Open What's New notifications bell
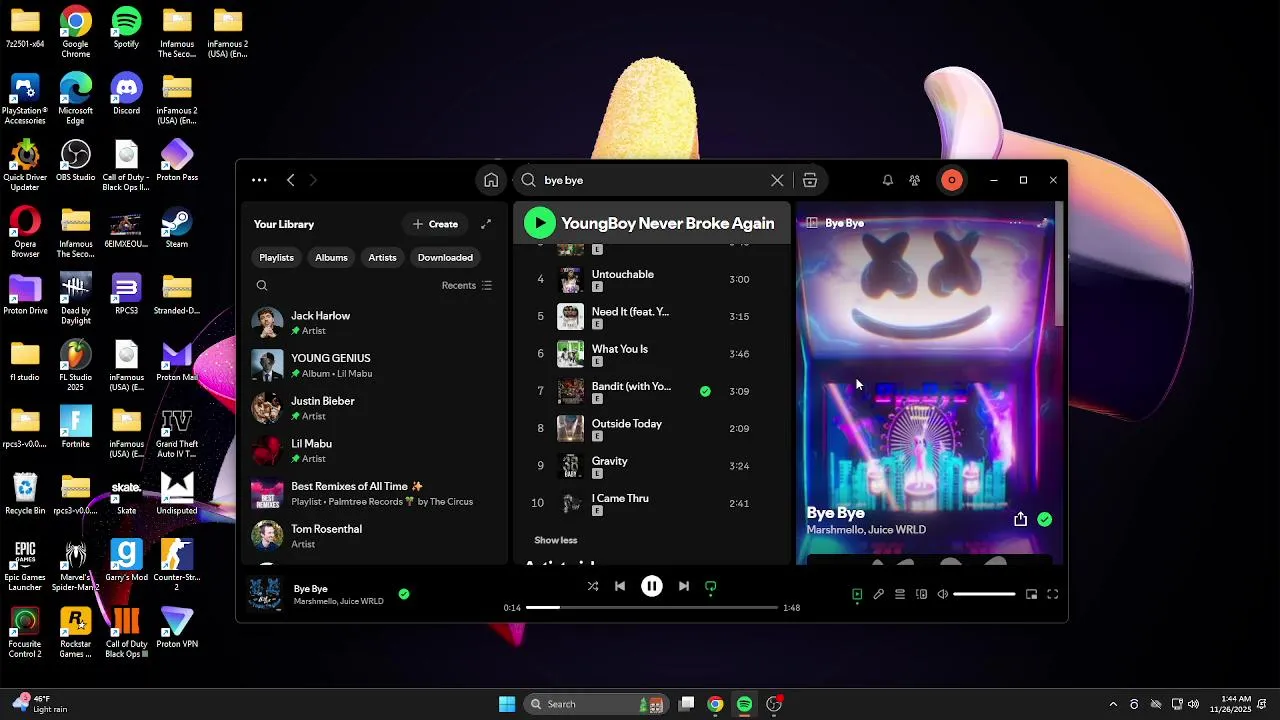This screenshot has height=720, width=1280. (x=887, y=181)
